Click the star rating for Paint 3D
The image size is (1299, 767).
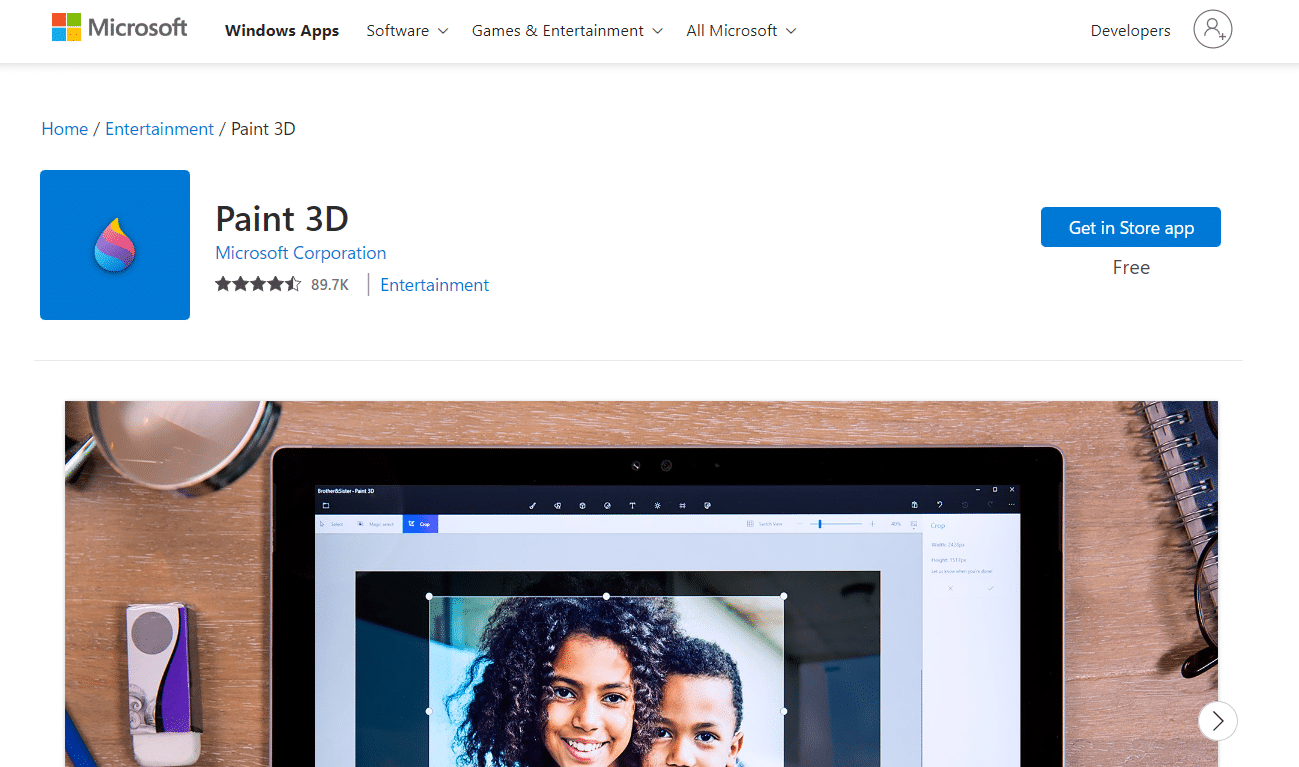[x=258, y=285]
